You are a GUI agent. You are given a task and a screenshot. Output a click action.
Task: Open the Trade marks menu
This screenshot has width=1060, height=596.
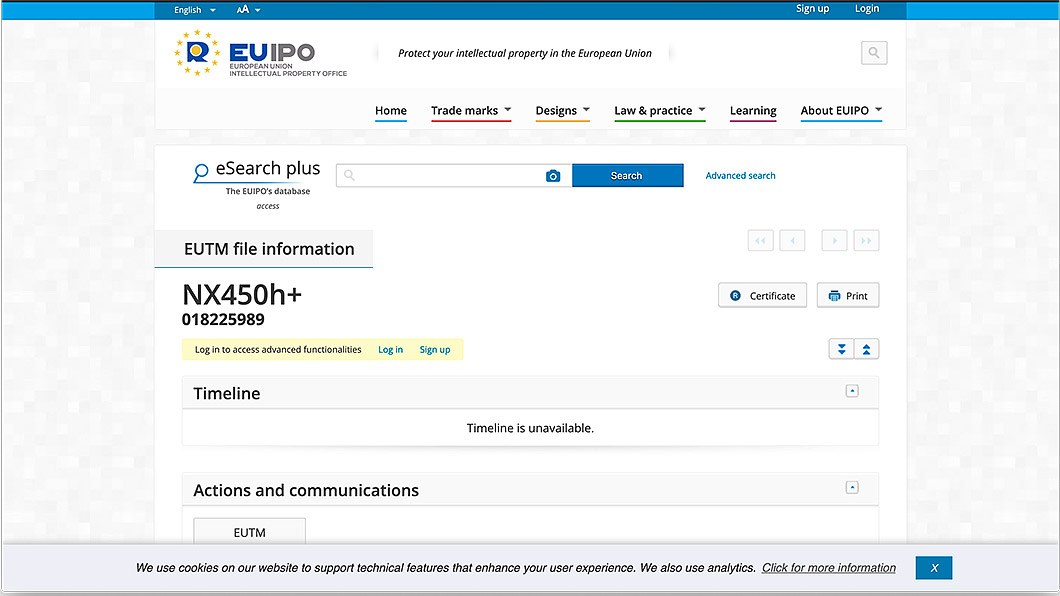[471, 111]
